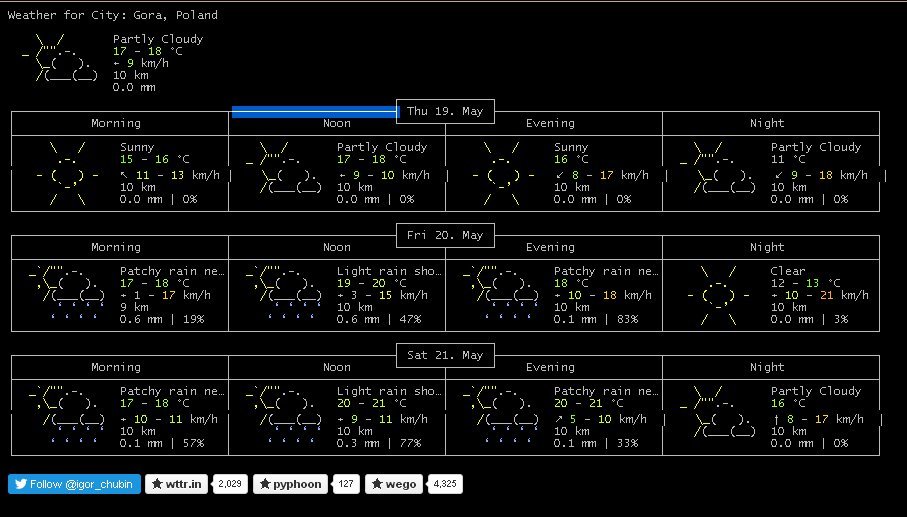Image resolution: width=907 pixels, height=517 pixels.
Task: Select the Sat 21. May date header
Action: pyautogui.click(x=445, y=355)
